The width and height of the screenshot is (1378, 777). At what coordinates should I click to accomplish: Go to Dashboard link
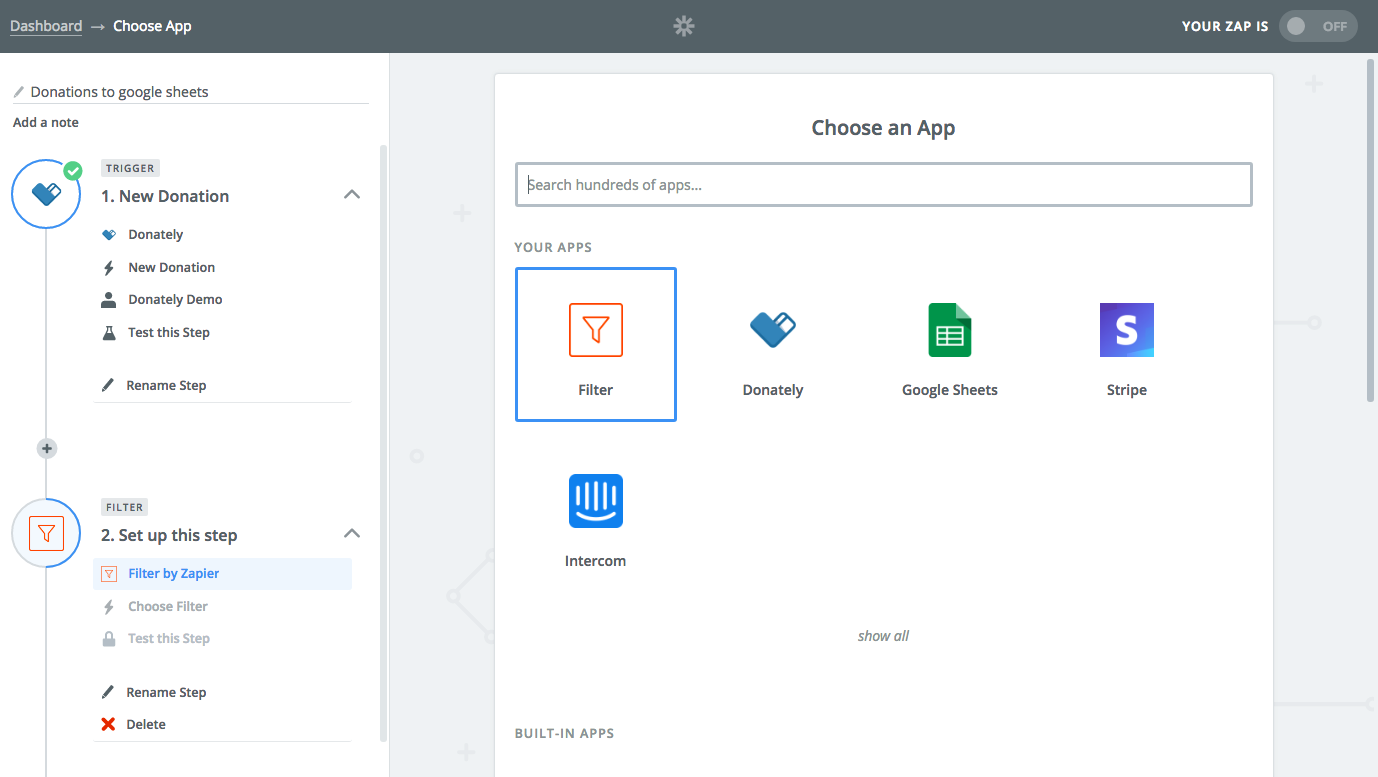point(46,26)
